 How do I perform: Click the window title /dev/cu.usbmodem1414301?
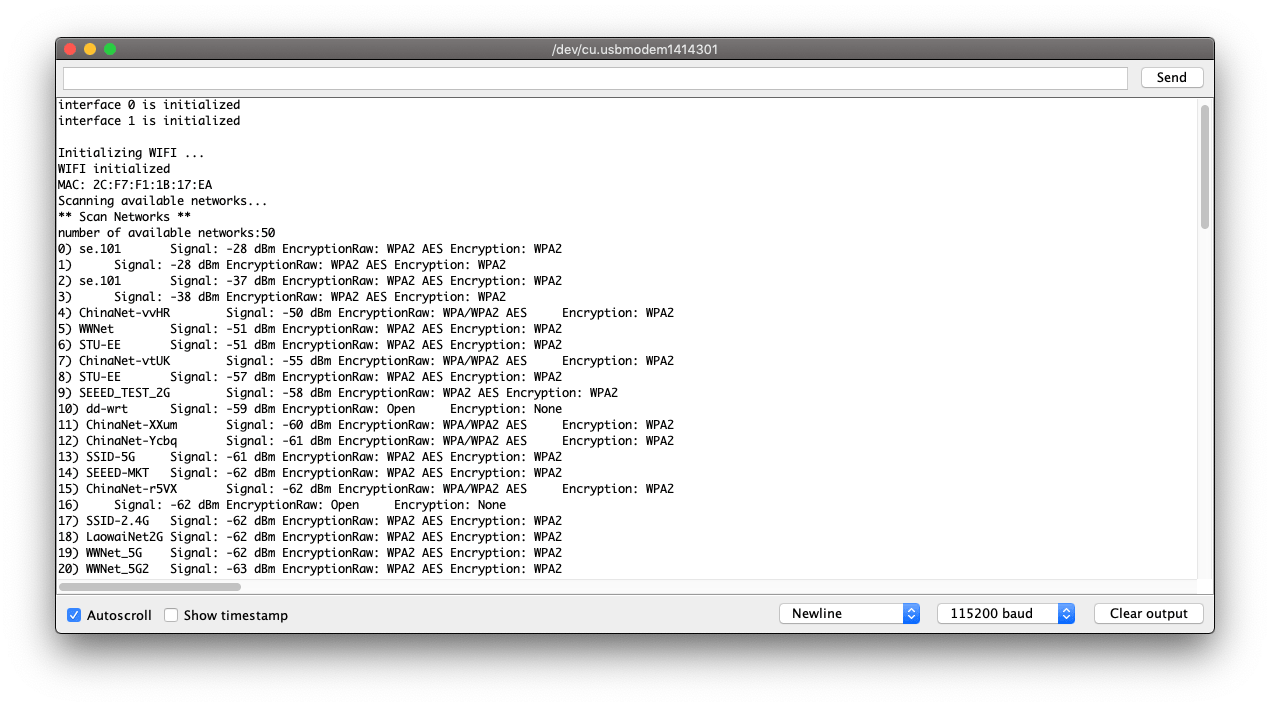[635, 49]
